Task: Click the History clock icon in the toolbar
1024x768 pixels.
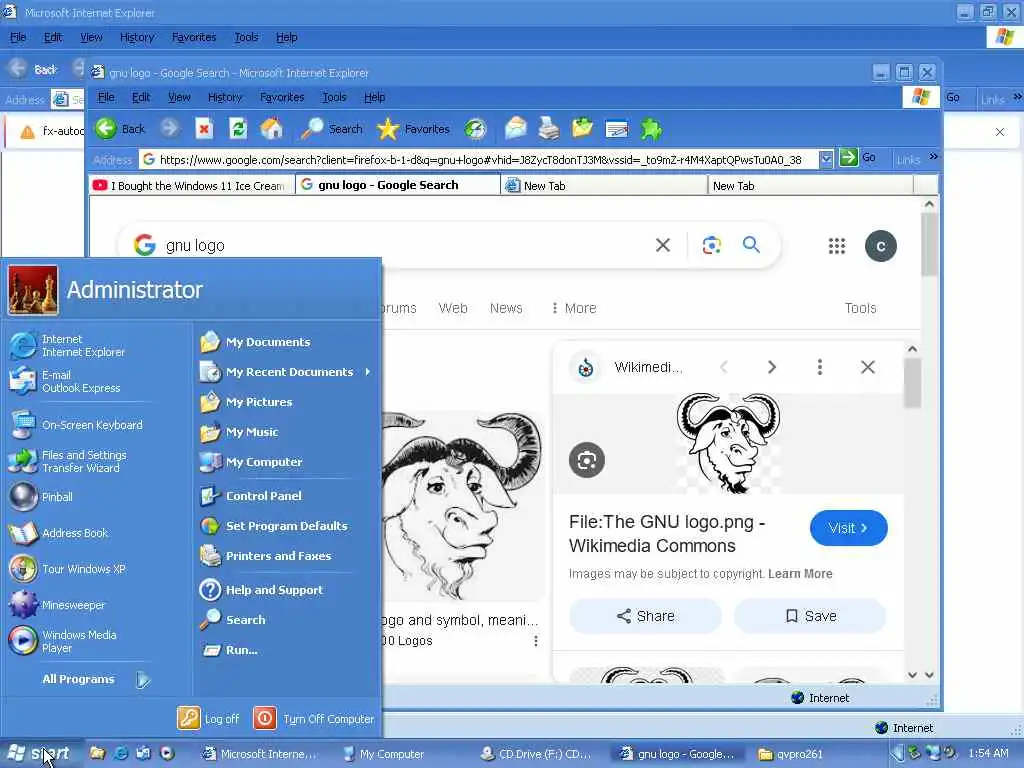Action: pyautogui.click(x=475, y=129)
